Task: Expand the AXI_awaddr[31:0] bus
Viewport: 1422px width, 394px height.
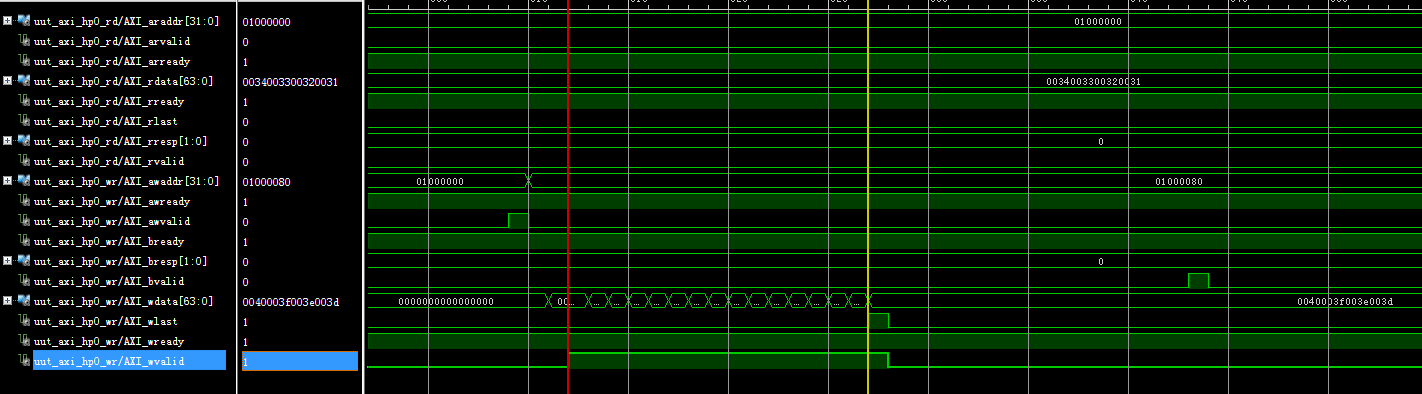Action: coord(8,181)
